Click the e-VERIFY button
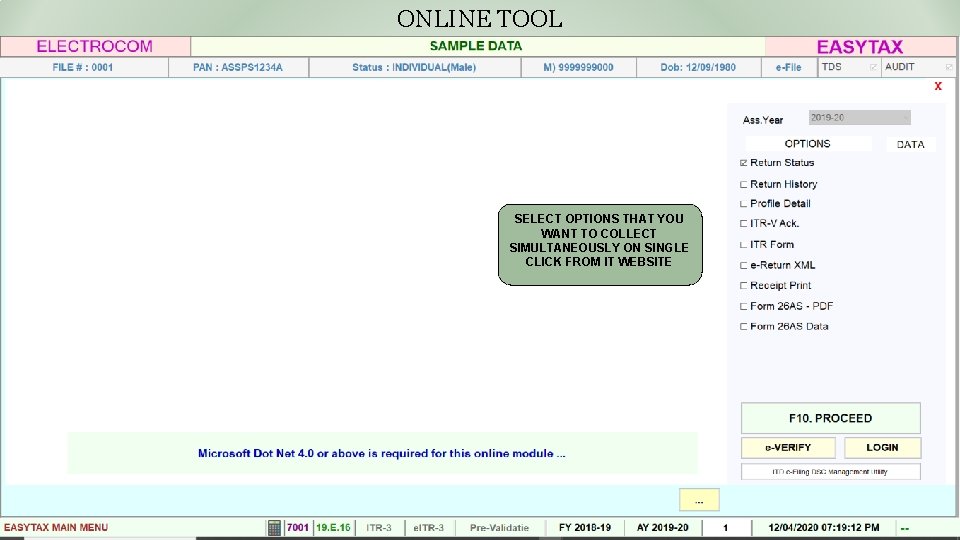The width and height of the screenshot is (960, 540). [788, 448]
